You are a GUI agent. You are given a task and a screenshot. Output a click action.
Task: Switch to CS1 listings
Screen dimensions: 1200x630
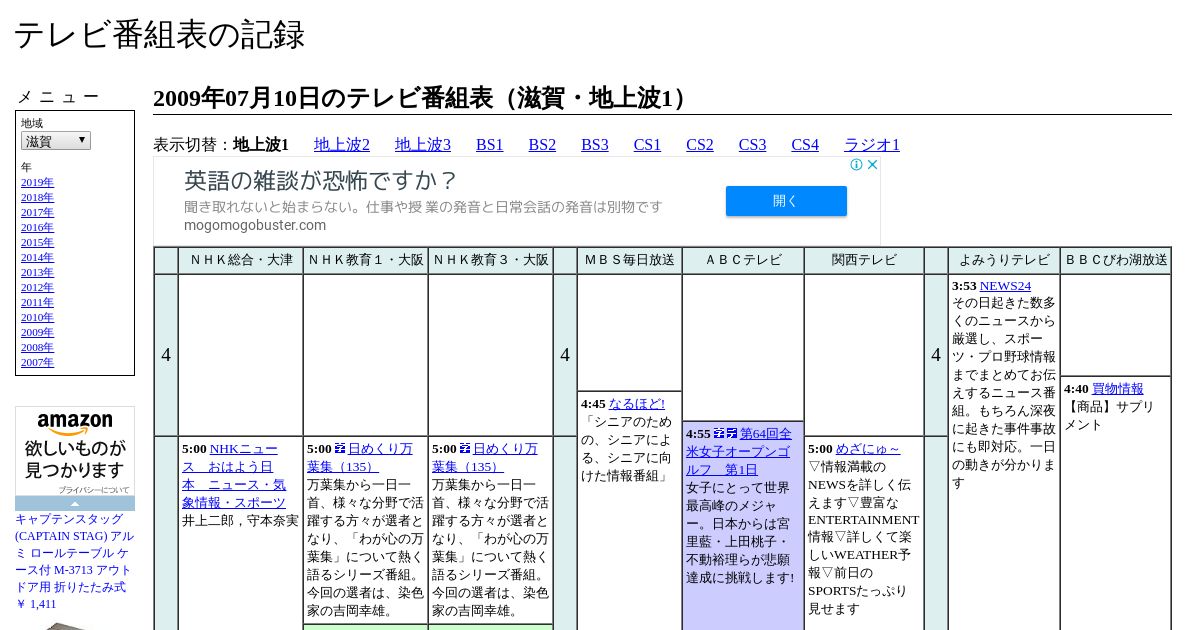point(647,145)
